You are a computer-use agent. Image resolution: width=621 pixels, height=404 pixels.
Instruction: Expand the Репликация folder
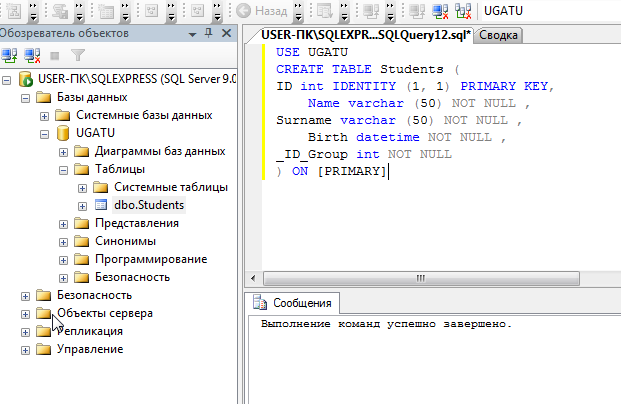[25, 332]
